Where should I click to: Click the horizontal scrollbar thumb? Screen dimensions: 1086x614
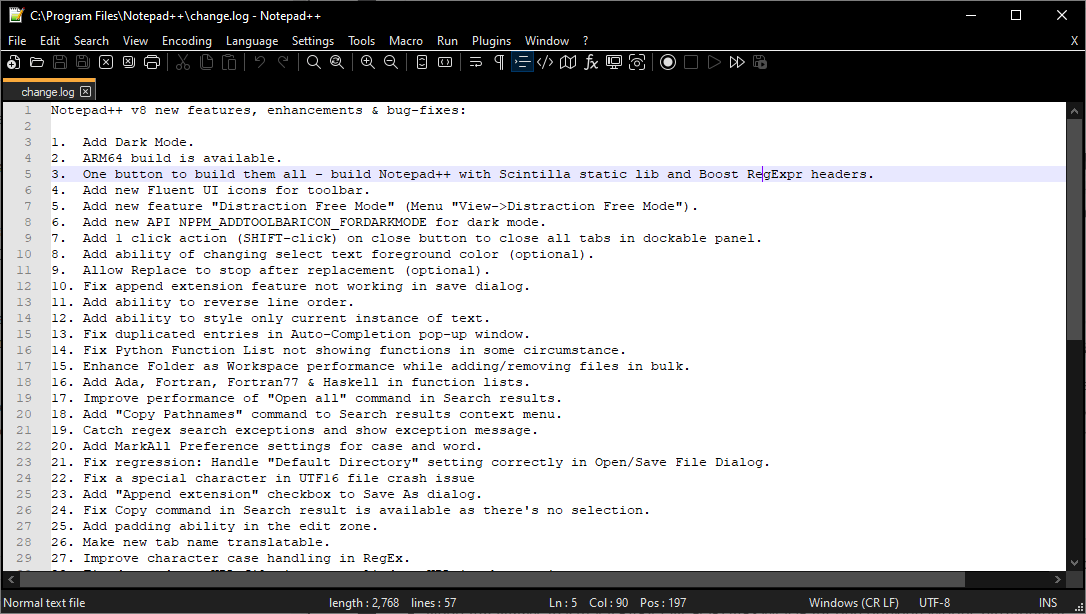pos(491,579)
